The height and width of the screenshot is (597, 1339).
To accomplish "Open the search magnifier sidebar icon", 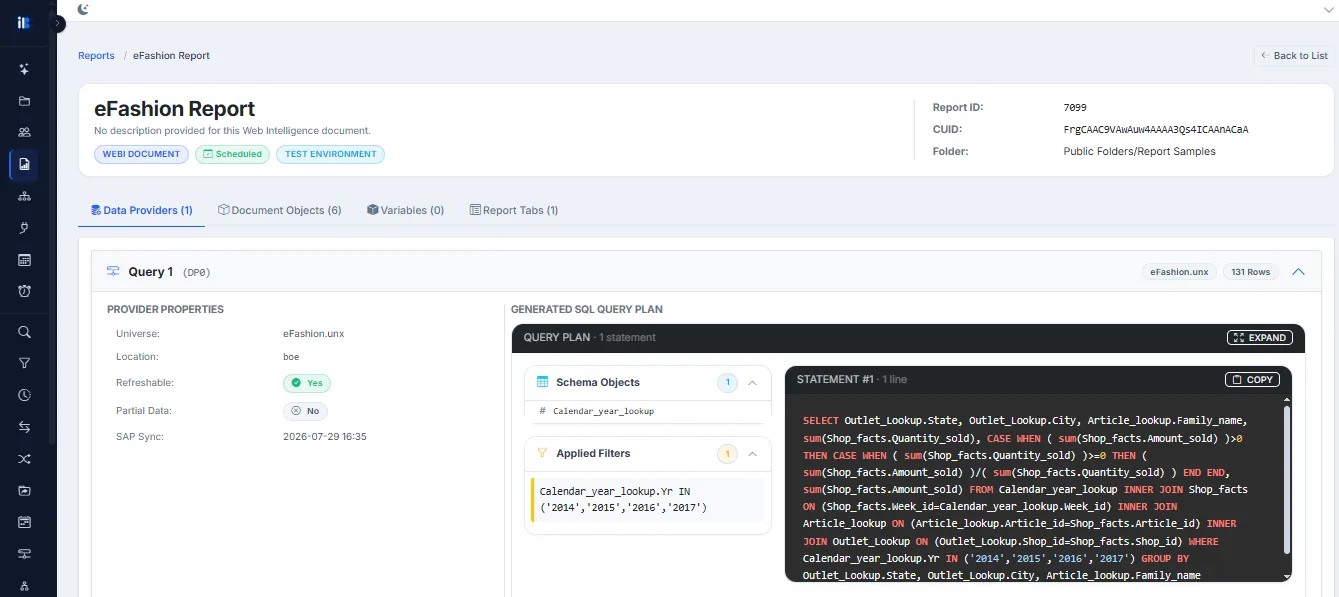I will tap(24, 332).
